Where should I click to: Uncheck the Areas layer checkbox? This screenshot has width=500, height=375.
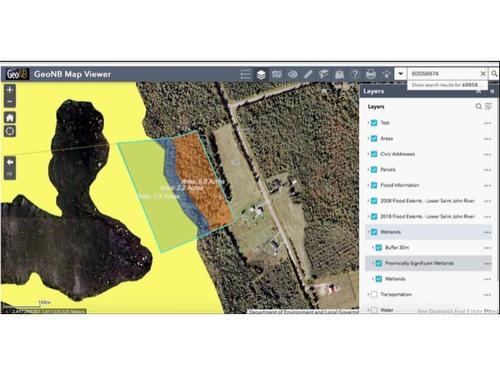pyautogui.click(x=374, y=138)
